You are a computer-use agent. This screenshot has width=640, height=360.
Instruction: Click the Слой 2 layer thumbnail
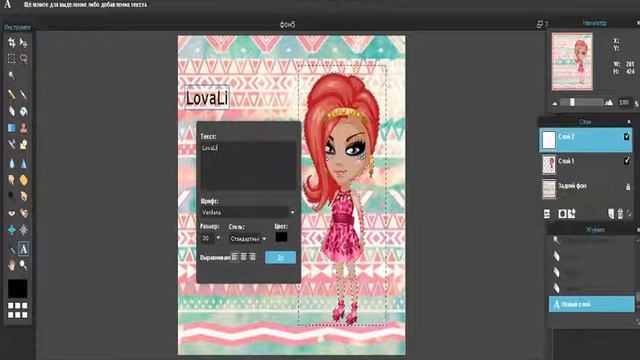pos(549,140)
